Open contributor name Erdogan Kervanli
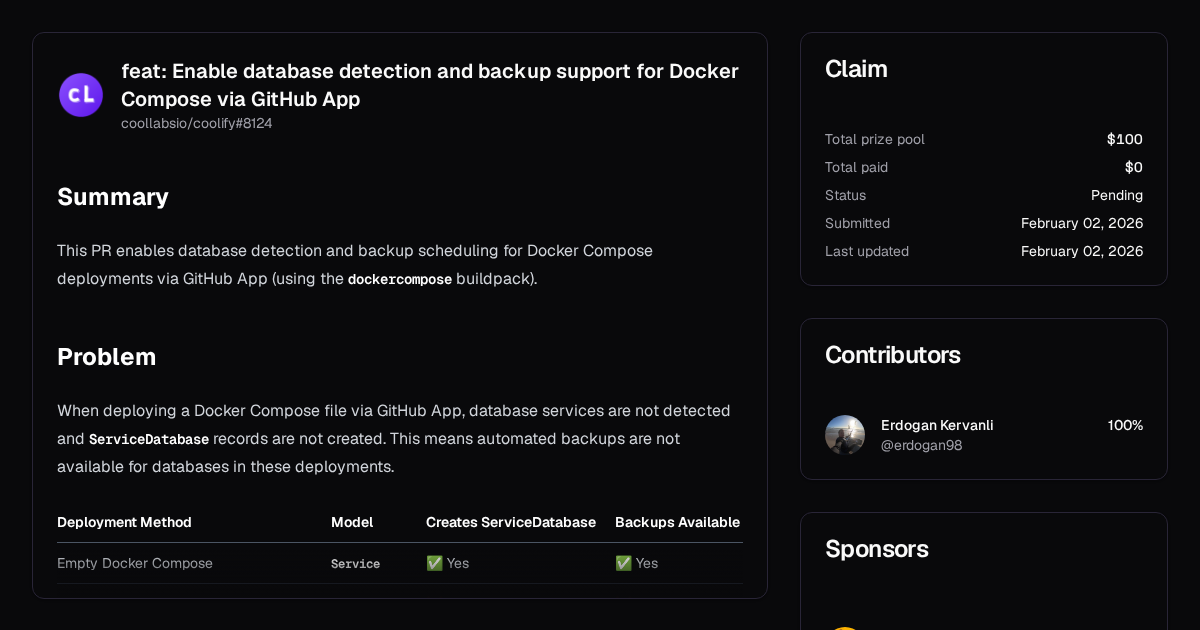The image size is (1200, 630). pos(937,425)
